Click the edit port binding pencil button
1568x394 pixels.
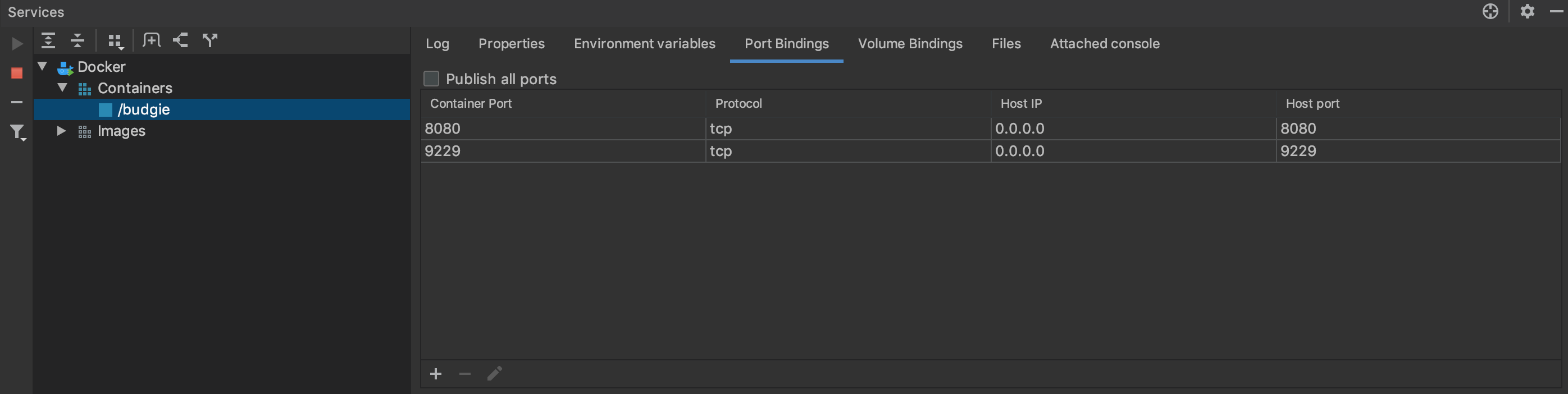tap(494, 374)
